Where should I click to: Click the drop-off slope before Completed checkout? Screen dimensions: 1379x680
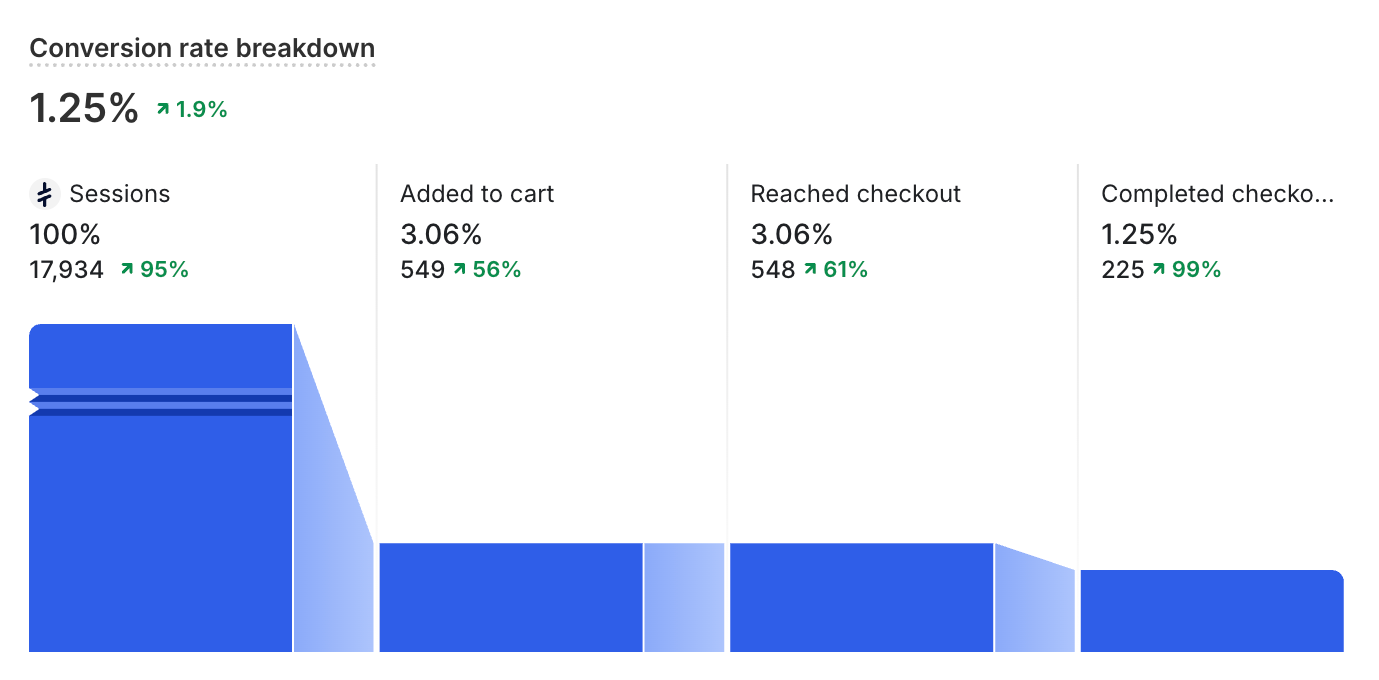tap(1035, 604)
